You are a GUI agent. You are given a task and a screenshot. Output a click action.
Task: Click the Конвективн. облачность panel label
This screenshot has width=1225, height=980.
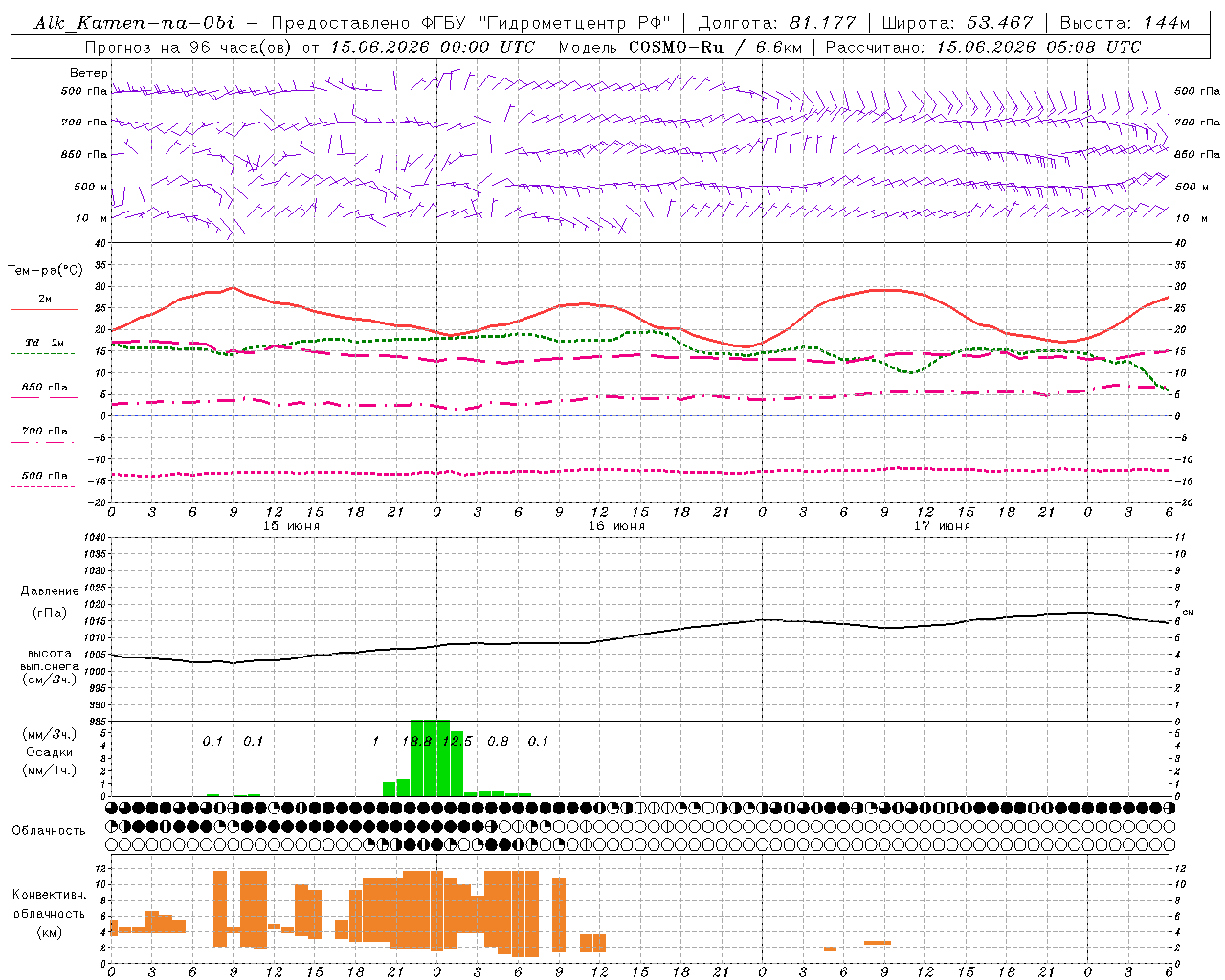pyautogui.click(x=49, y=913)
